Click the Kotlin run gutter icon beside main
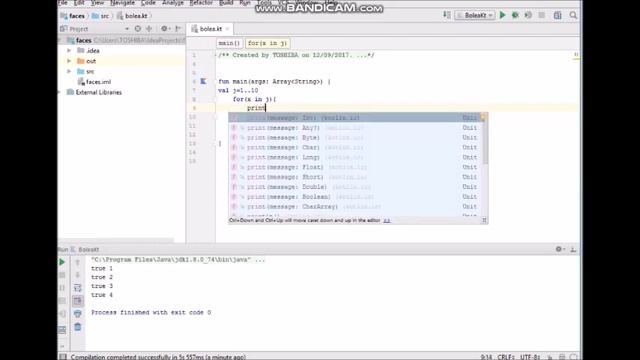 click(203, 81)
